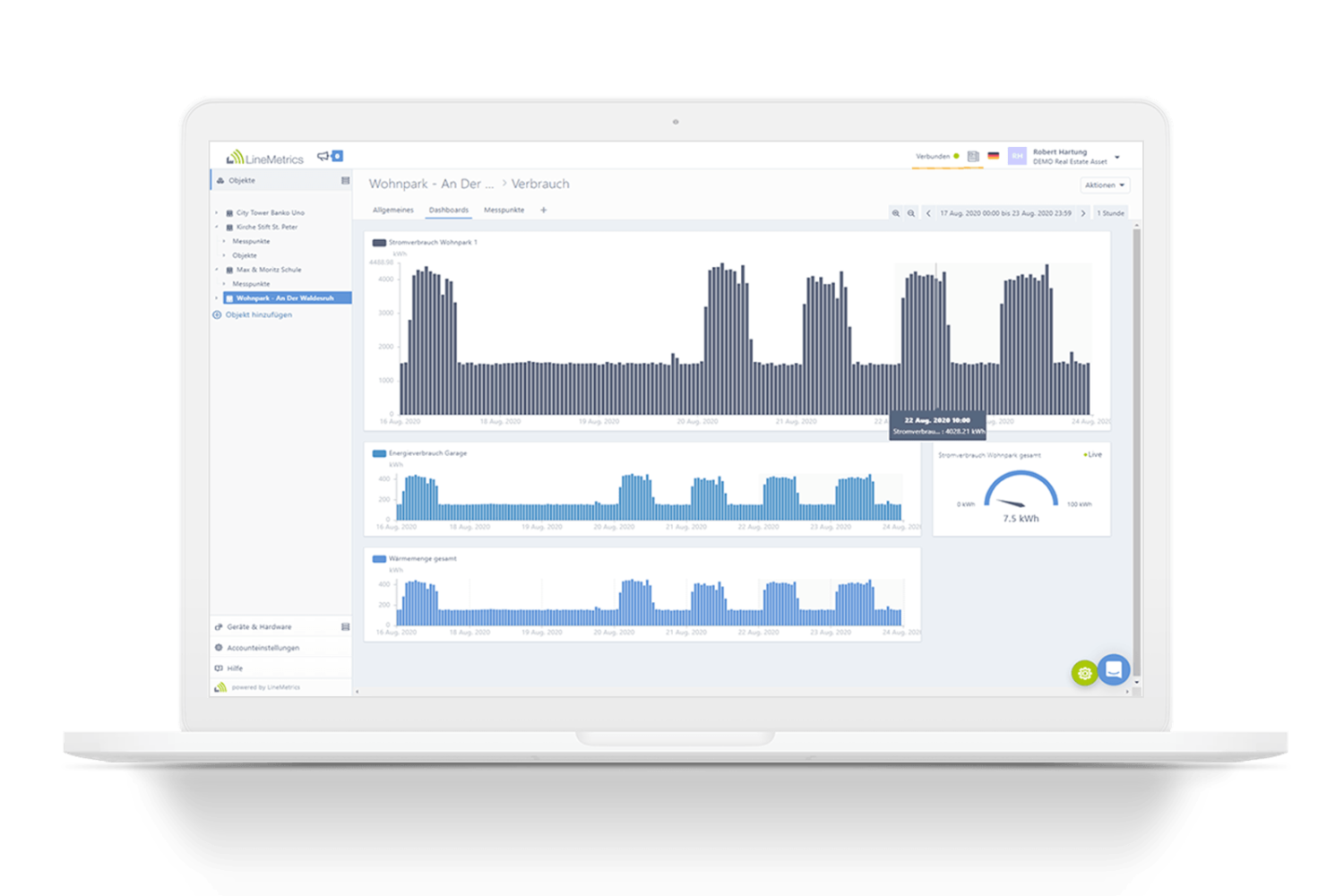Click the megaphone announcements icon
The height and width of the screenshot is (896, 1344).
point(323,156)
